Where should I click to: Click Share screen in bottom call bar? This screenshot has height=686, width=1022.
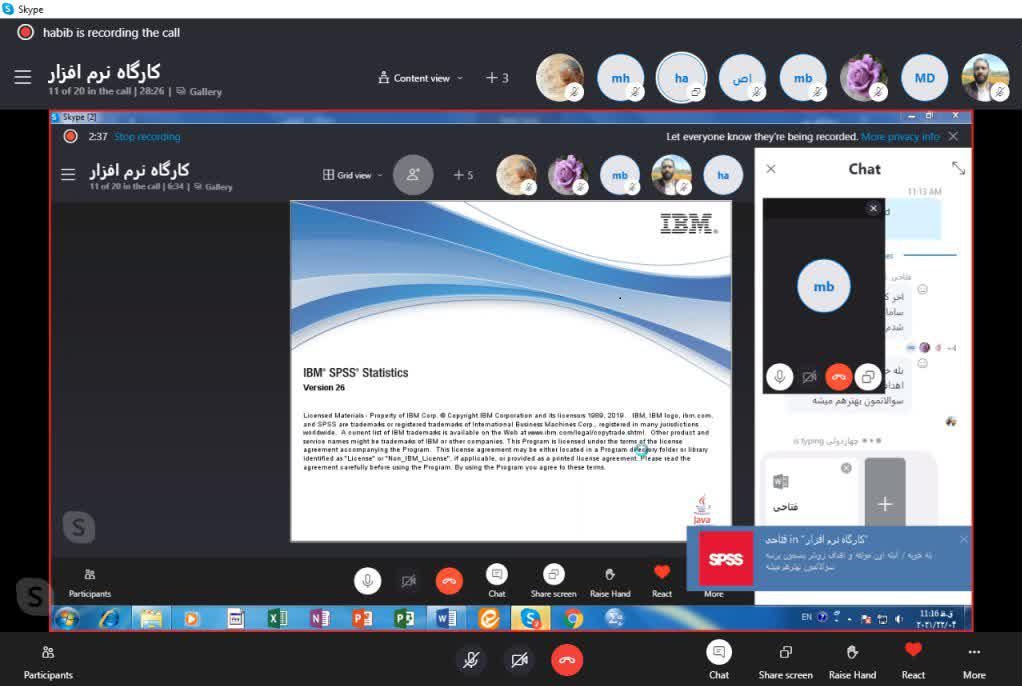coord(785,660)
